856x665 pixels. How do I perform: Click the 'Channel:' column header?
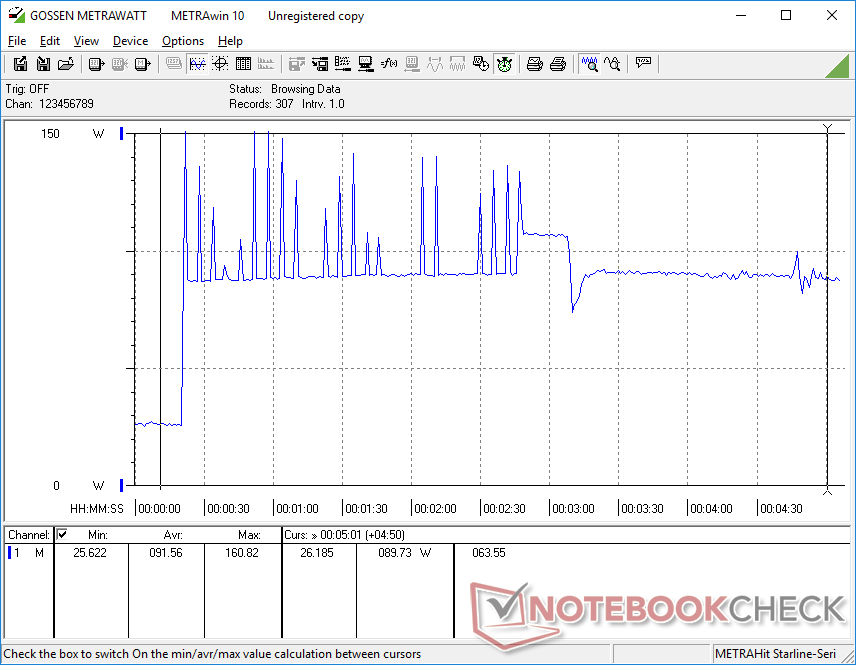(x=29, y=535)
